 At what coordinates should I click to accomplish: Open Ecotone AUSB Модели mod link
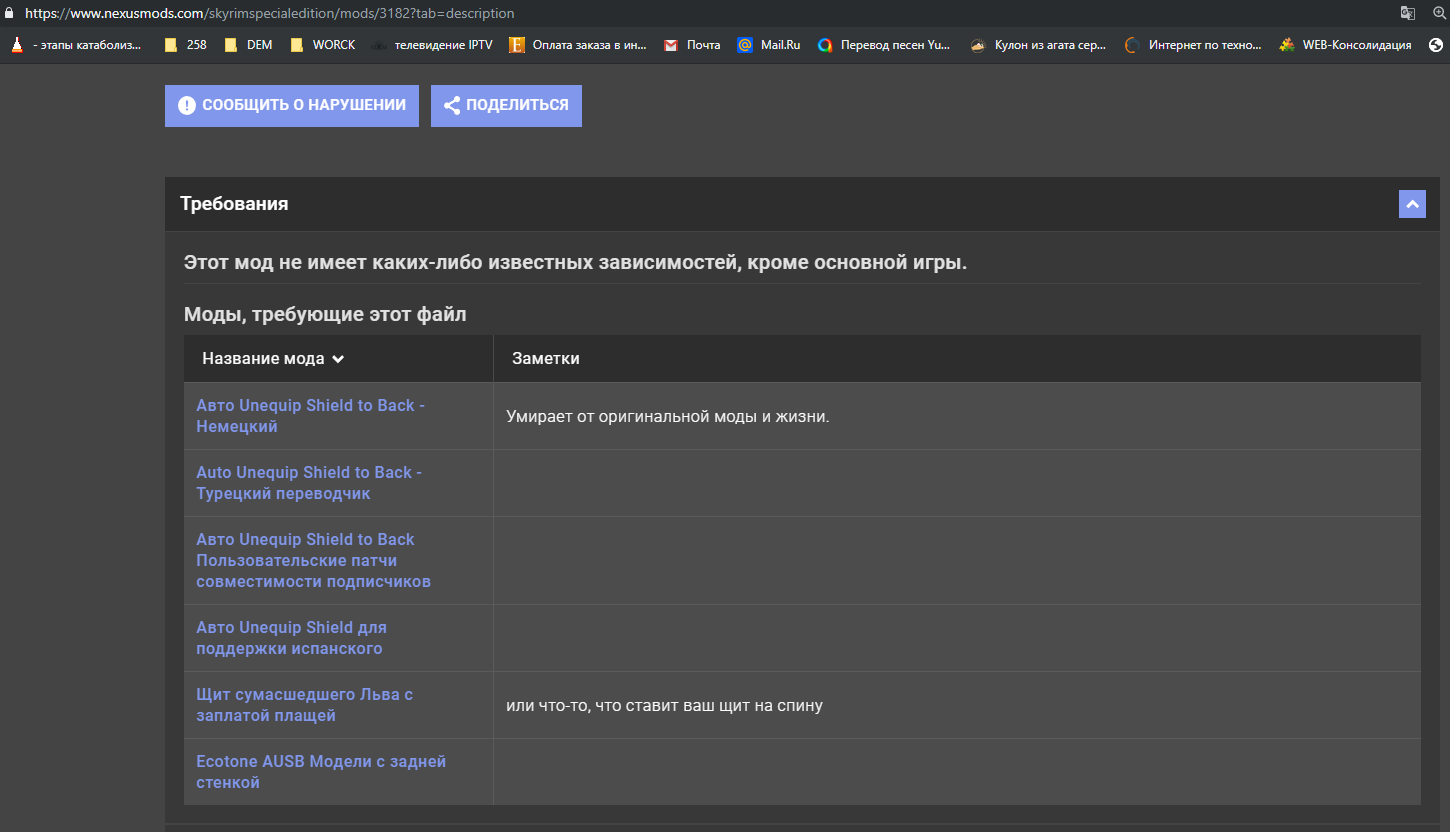click(x=320, y=772)
